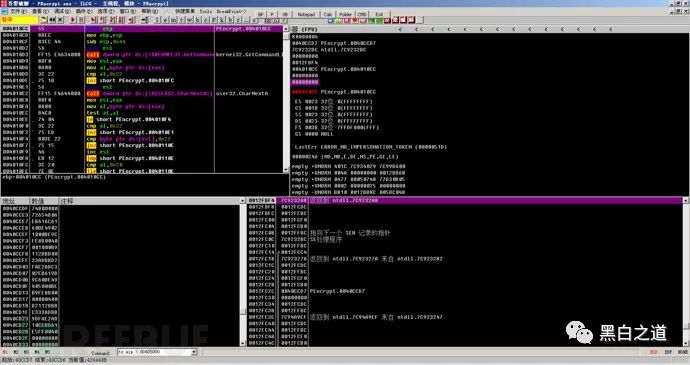Open Memory map via M button
The width and height of the screenshot is (690, 365).
click(x=173, y=20)
